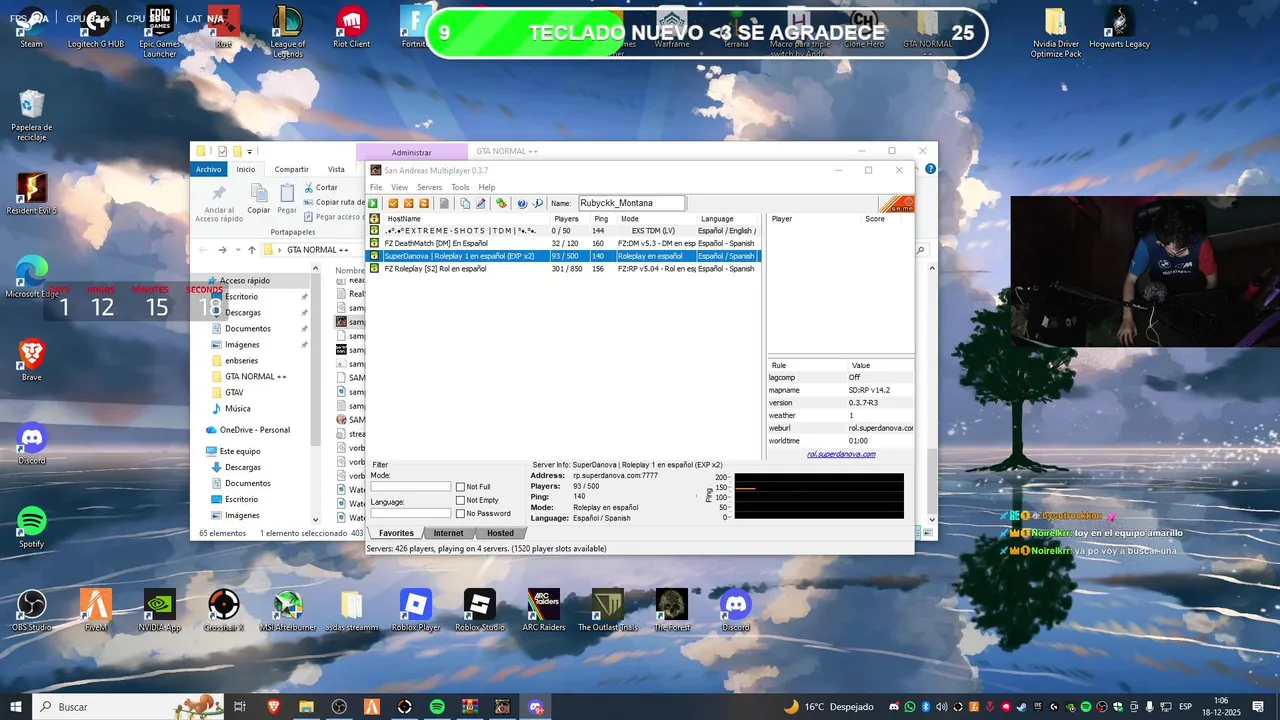
Task: Open File menu in San Andreas Multiplayer
Action: (x=376, y=187)
